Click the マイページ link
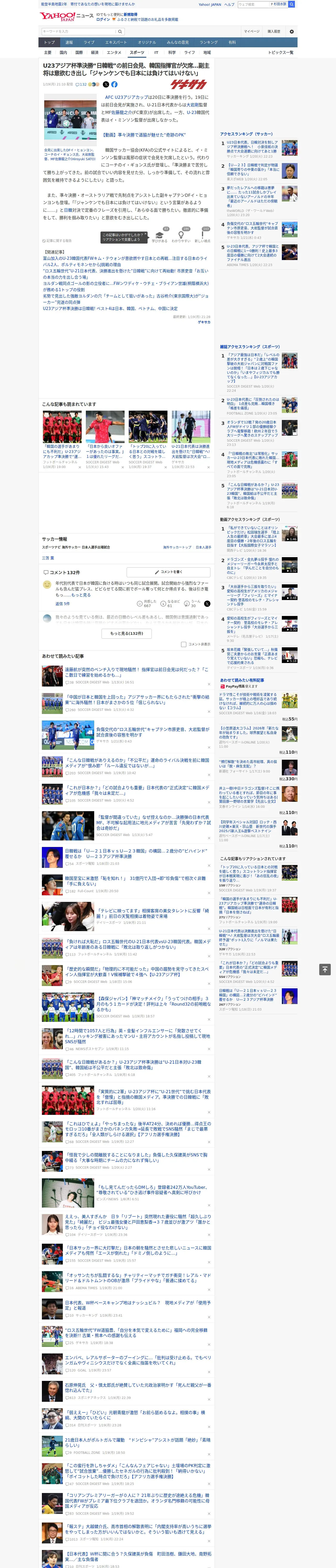Screen dimensions: 336x1568 tap(251, 31)
